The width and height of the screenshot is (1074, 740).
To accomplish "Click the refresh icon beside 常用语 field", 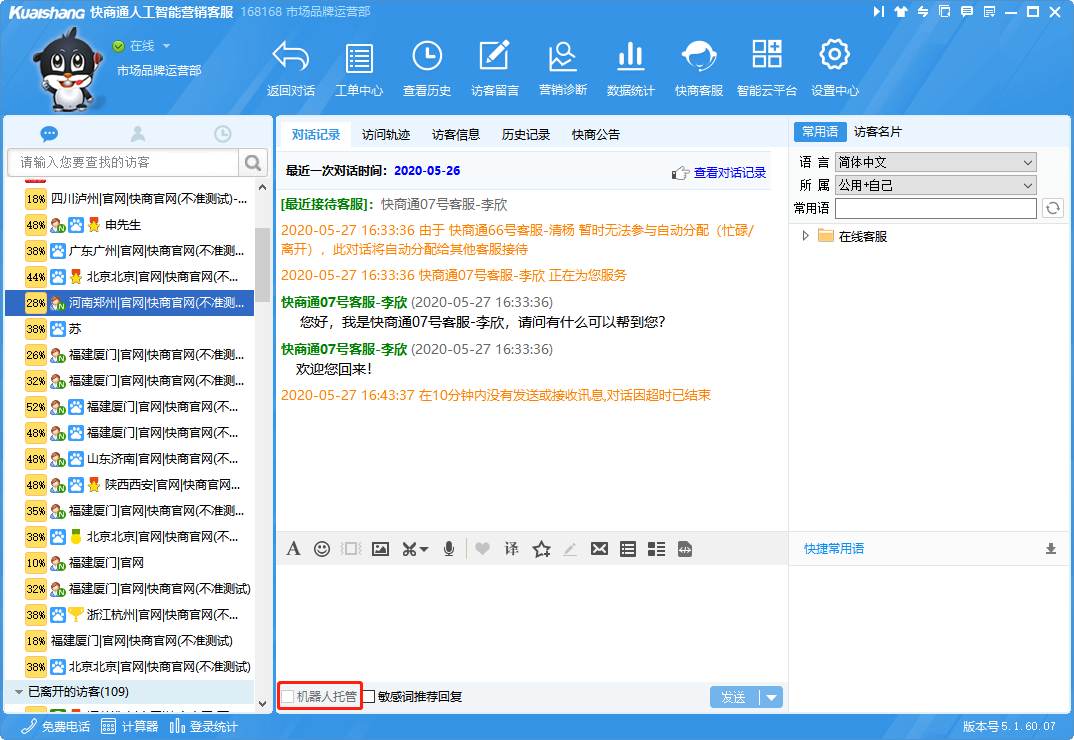I will coord(1053,208).
